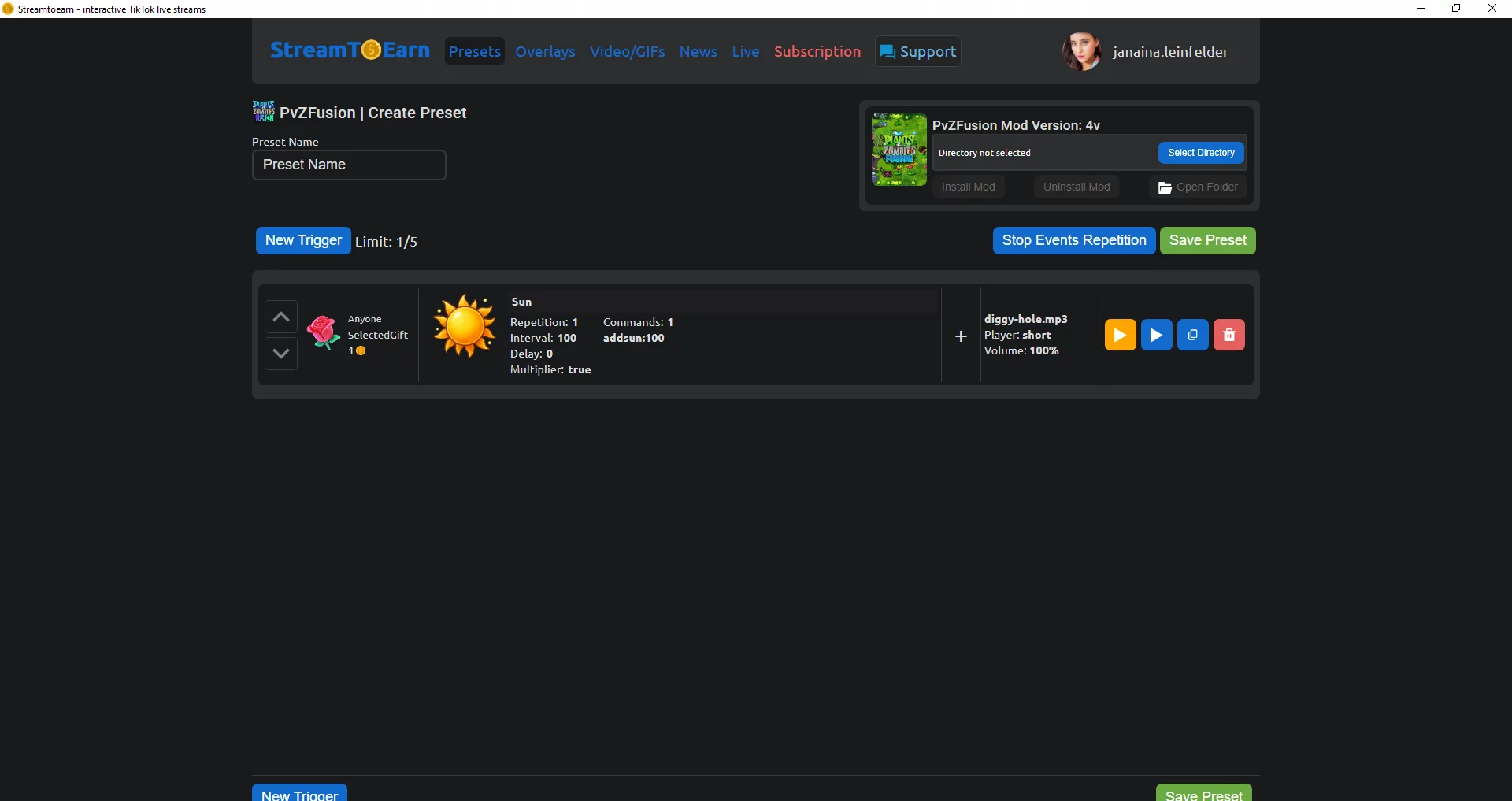Image resolution: width=1512 pixels, height=801 pixels.
Task: Open the Overlays tab
Action: point(545,51)
